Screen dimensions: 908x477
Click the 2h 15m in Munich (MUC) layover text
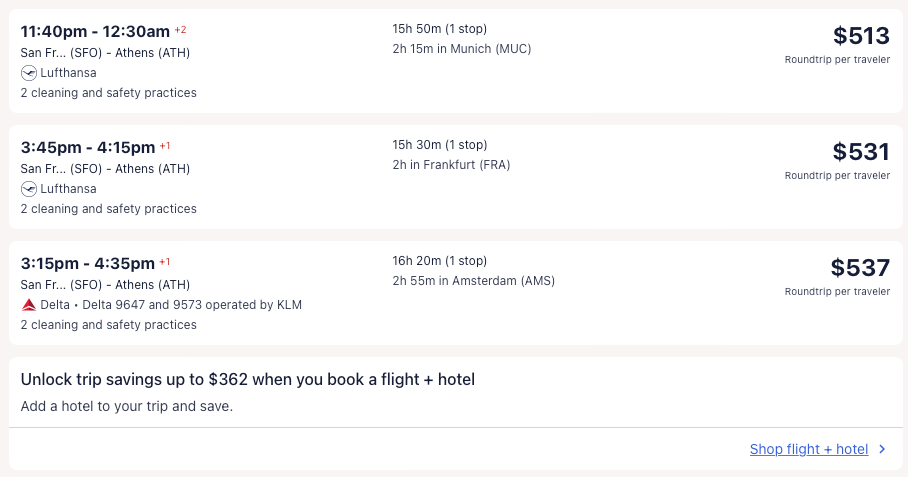[x=461, y=49]
